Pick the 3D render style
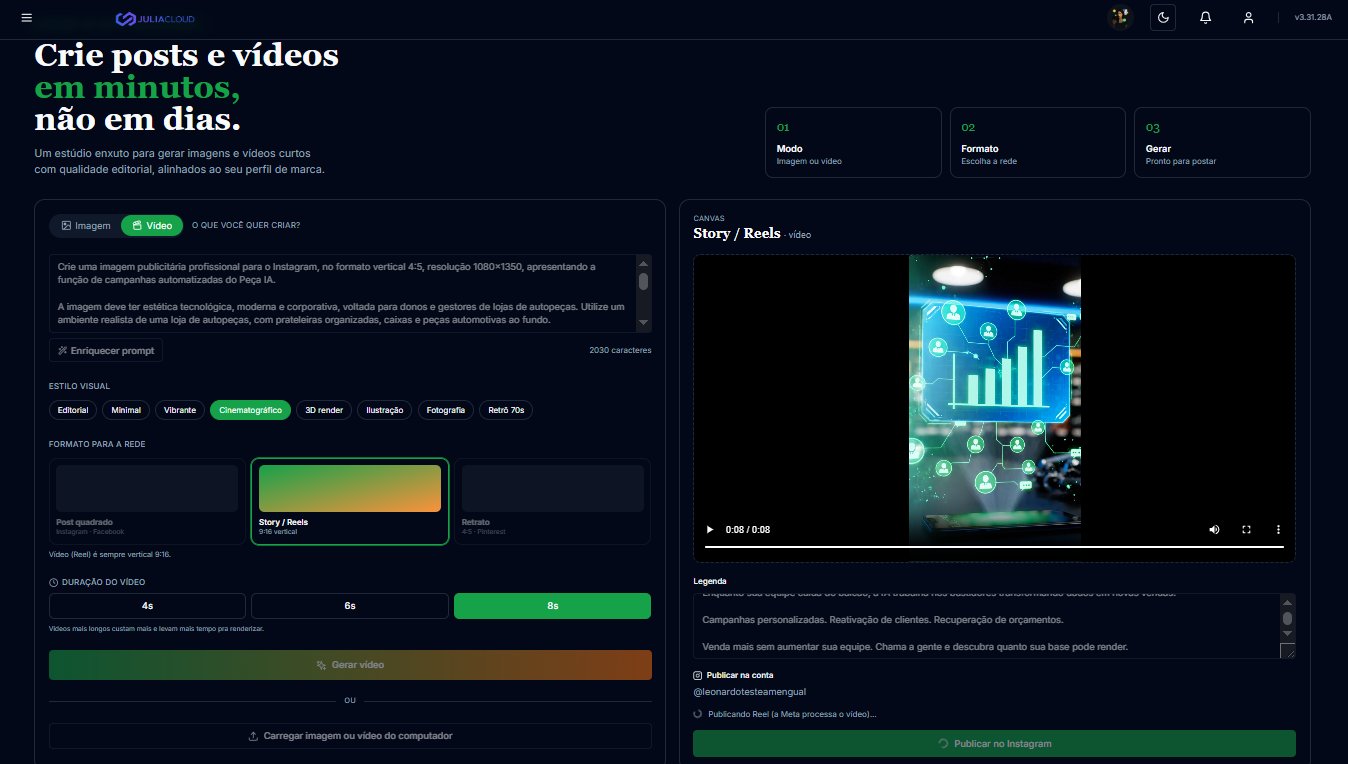Viewport: 1348px width, 764px height. tap(324, 410)
